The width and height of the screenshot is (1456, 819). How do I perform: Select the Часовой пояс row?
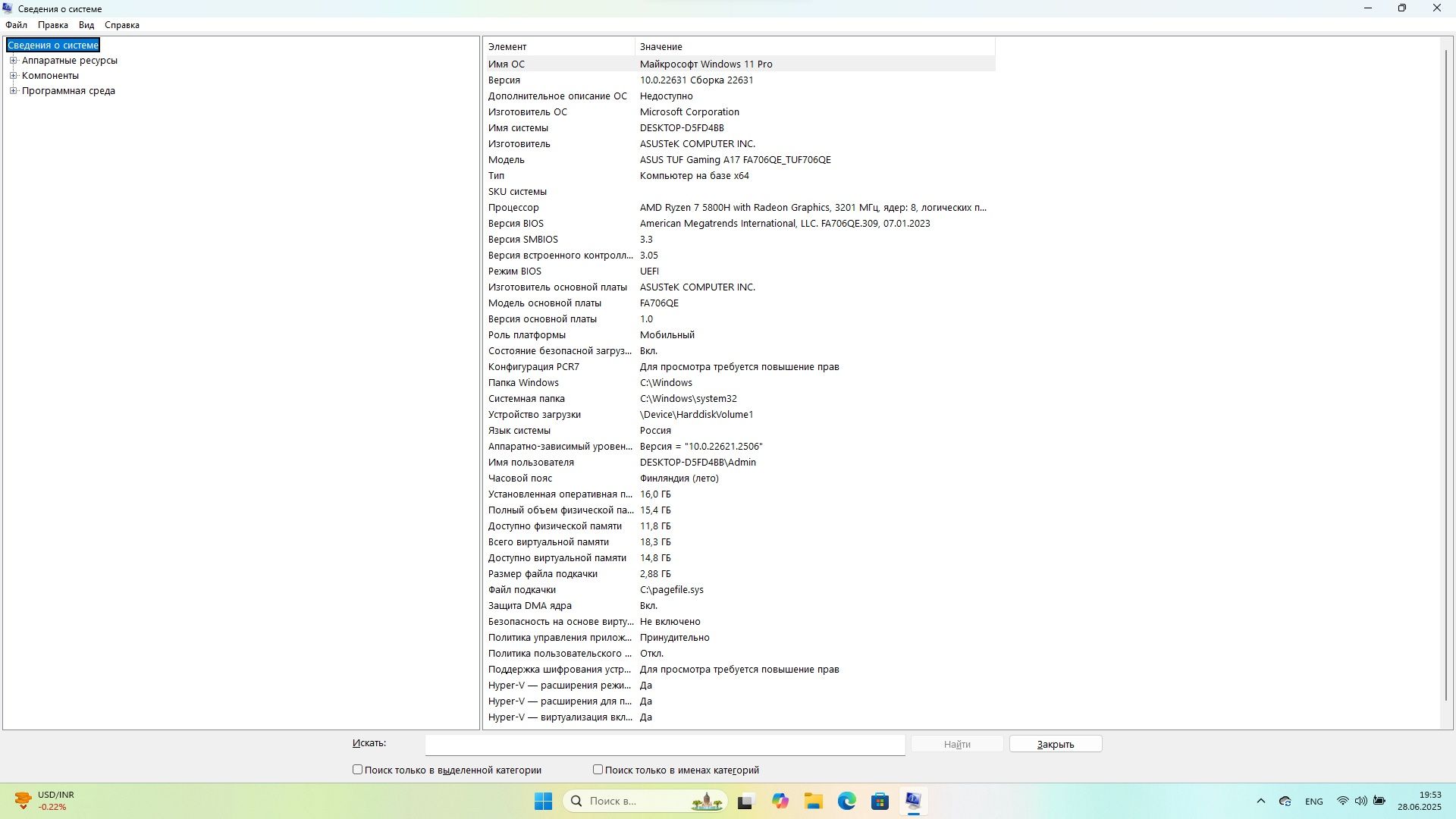point(739,479)
